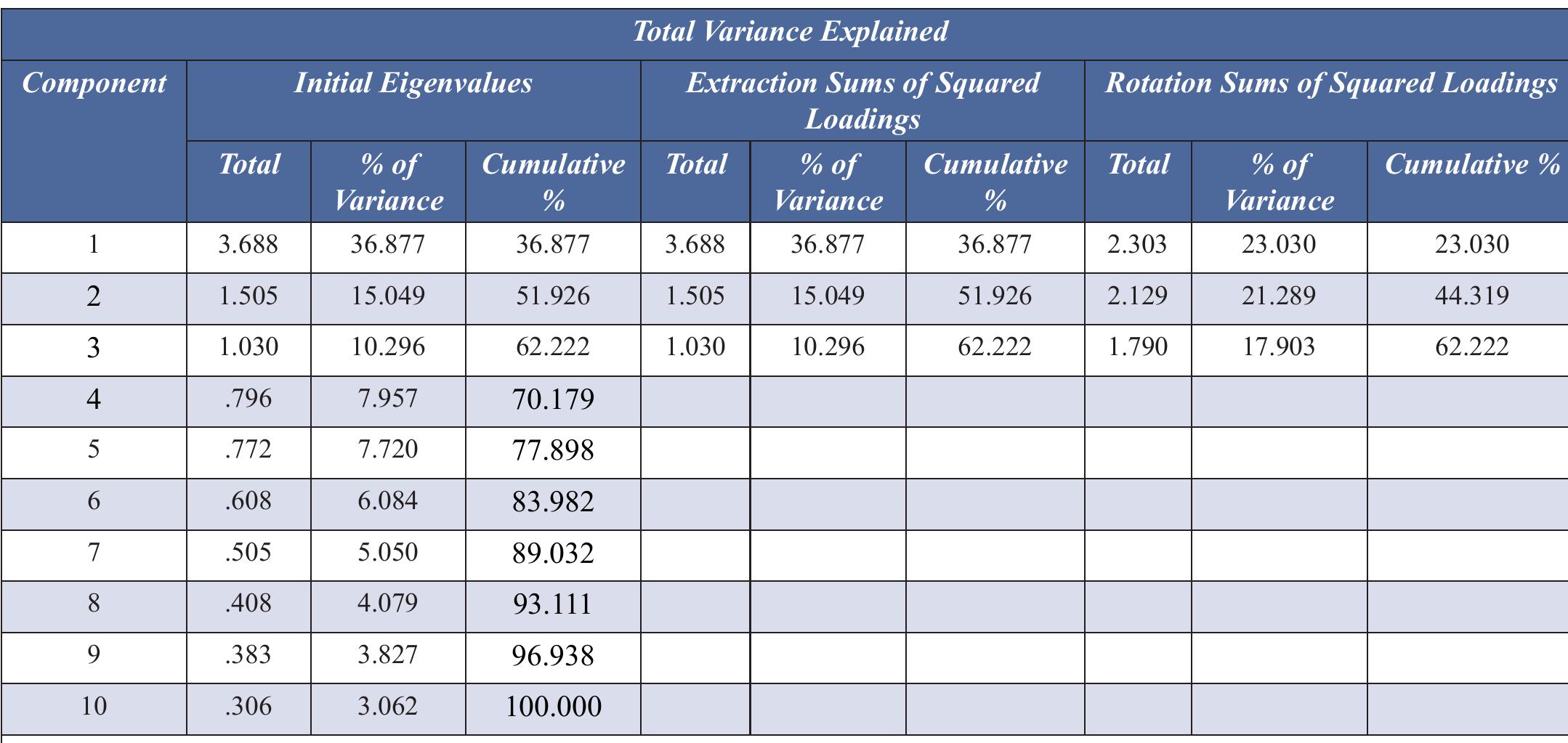Select the rotation cumulative value 44.319

click(1471, 296)
